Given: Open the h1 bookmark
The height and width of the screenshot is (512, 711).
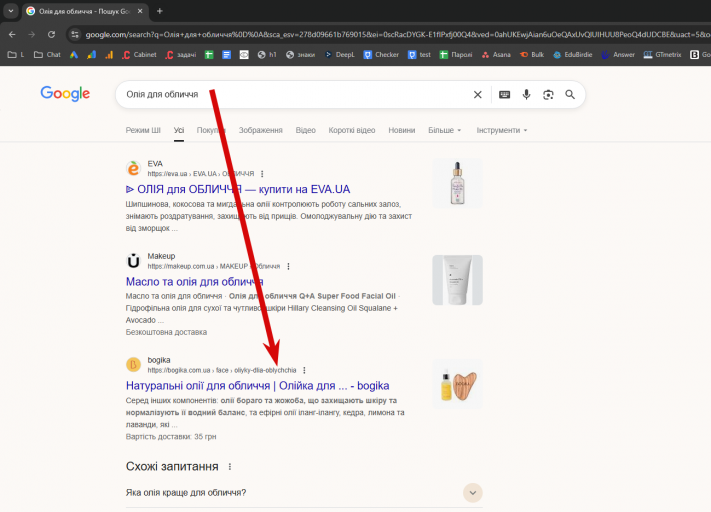Looking at the screenshot, I should (x=267, y=54).
